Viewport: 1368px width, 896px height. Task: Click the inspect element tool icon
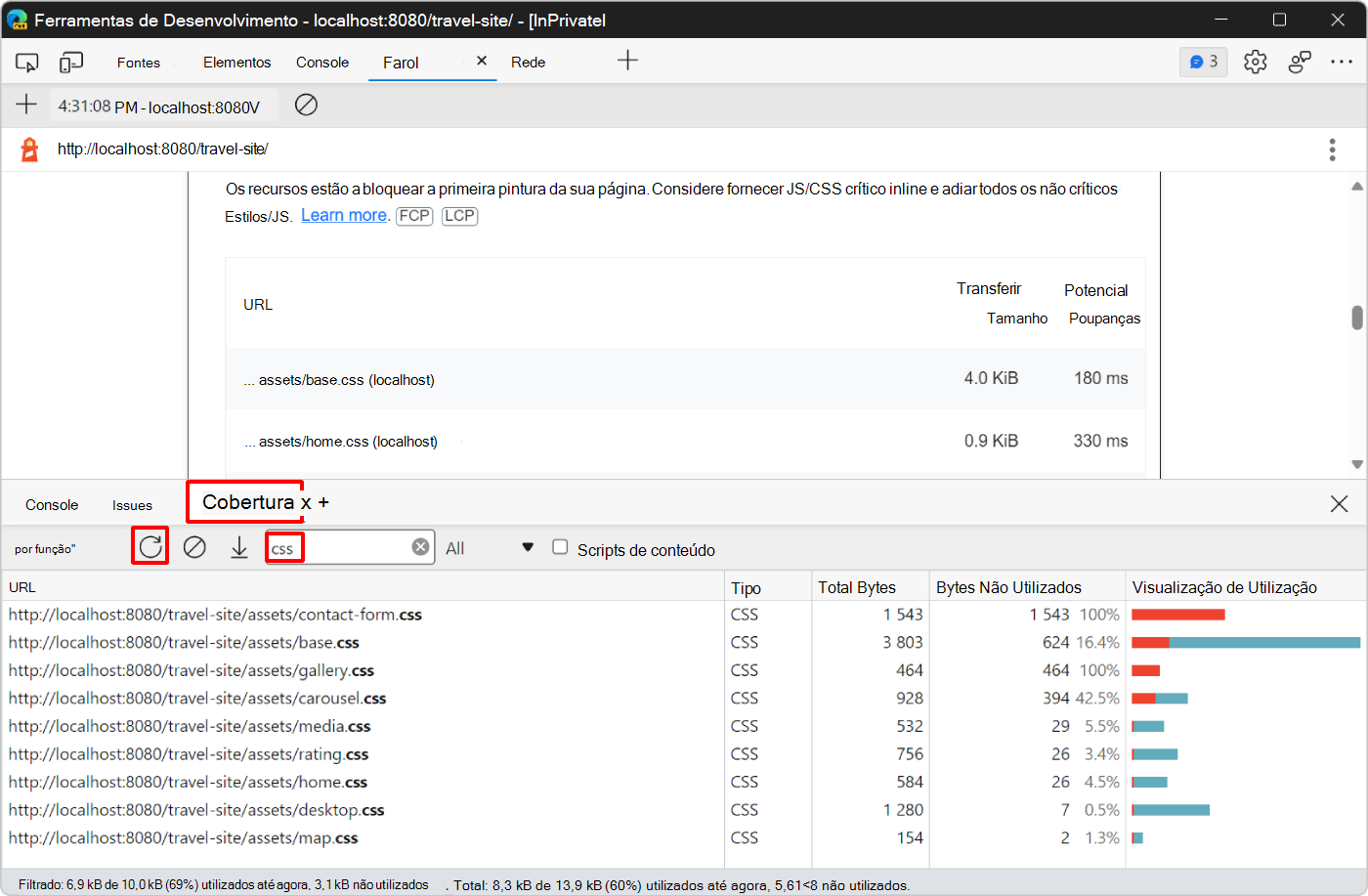26,63
